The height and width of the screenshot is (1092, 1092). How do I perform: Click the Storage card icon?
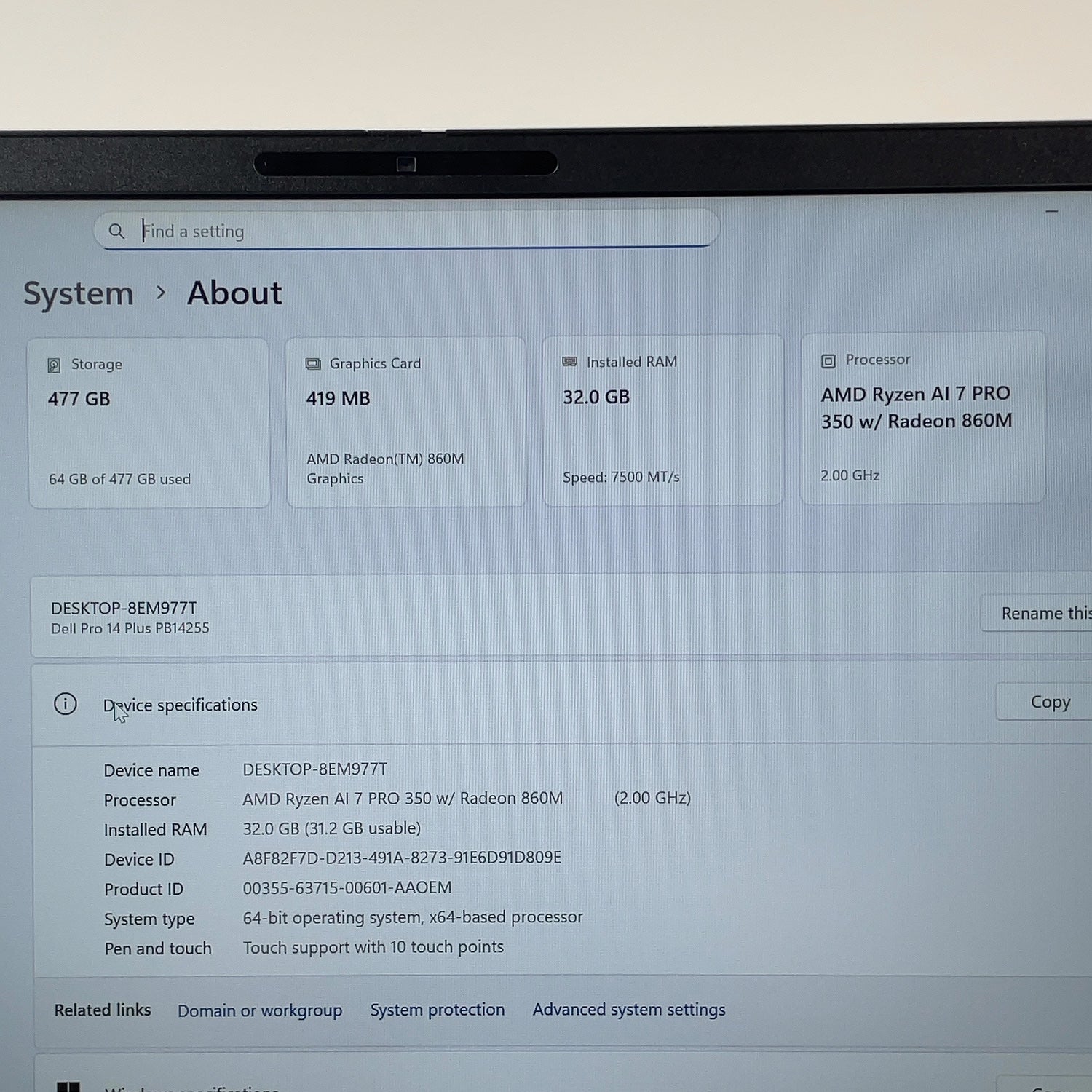pos(54,365)
